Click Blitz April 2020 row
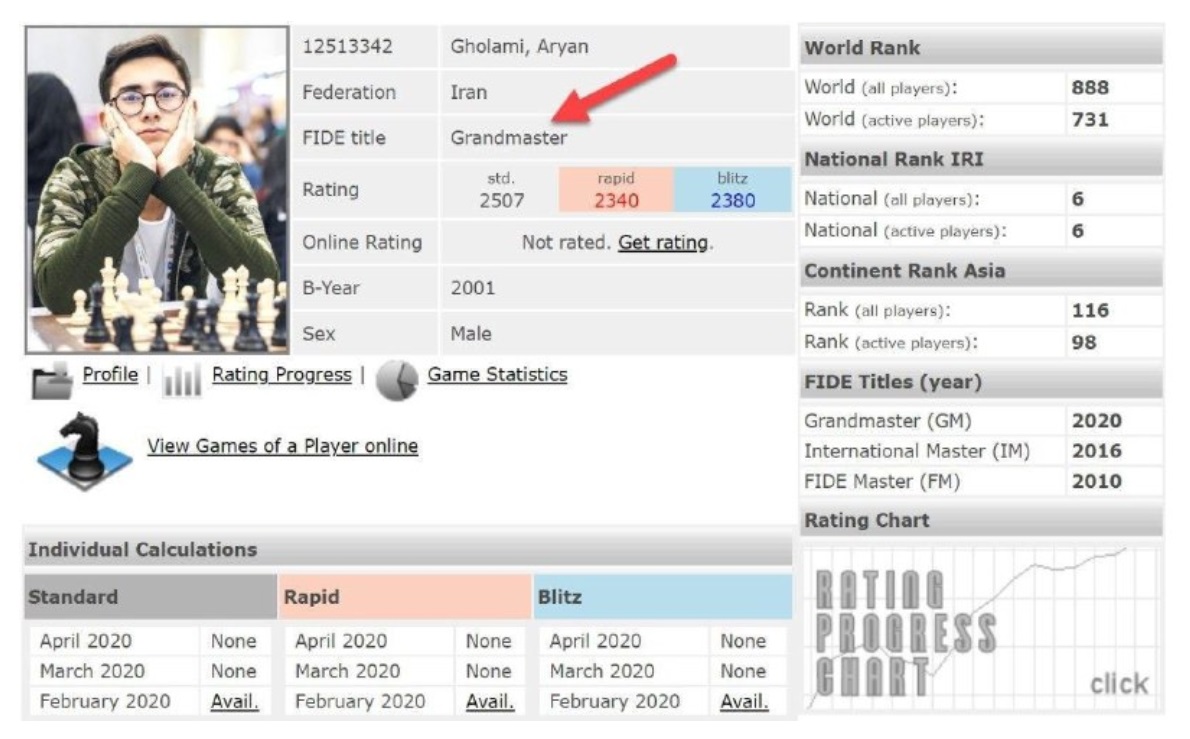This screenshot has height=739, width=1190. pyautogui.click(x=663, y=641)
